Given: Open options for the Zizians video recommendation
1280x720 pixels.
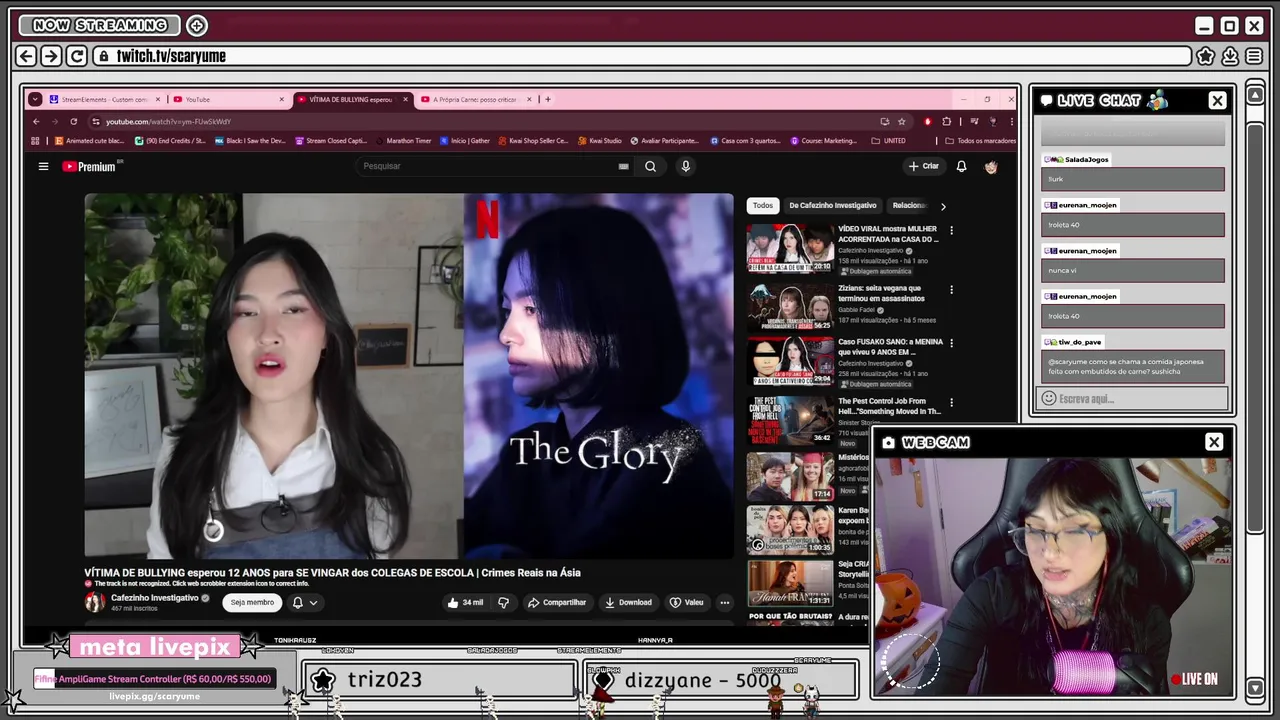Looking at the screenshot, I should [x=951, y=290].
